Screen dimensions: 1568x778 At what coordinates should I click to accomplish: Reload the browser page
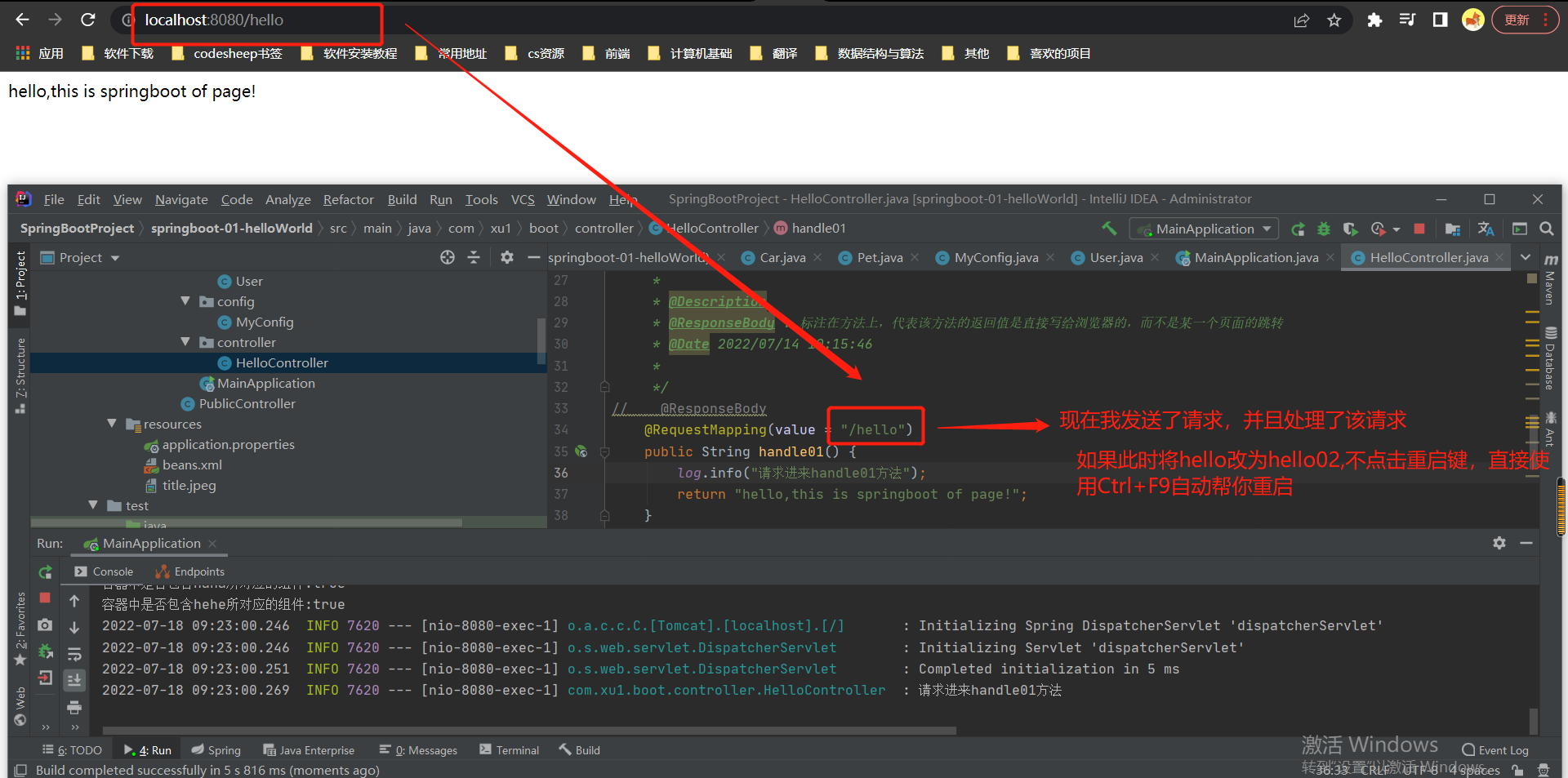point(88,20)
